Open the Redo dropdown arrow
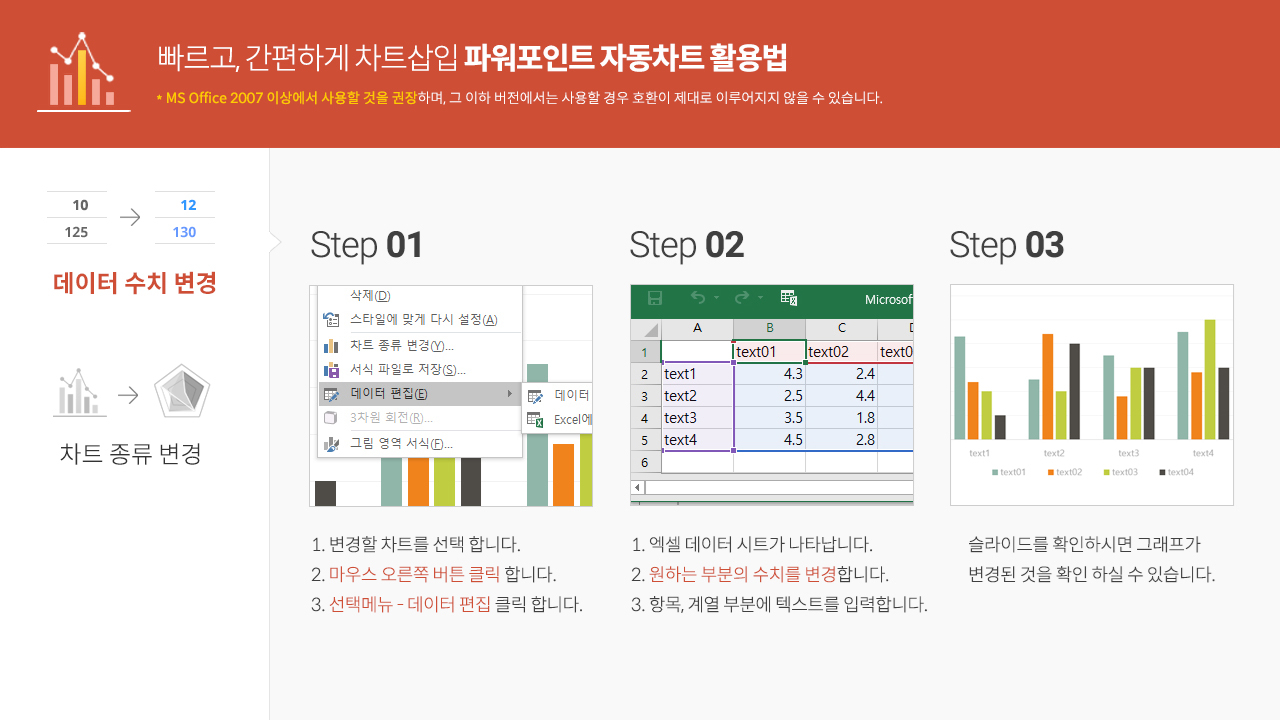Viewport: 1280px width, 720px height. (760, 298)
